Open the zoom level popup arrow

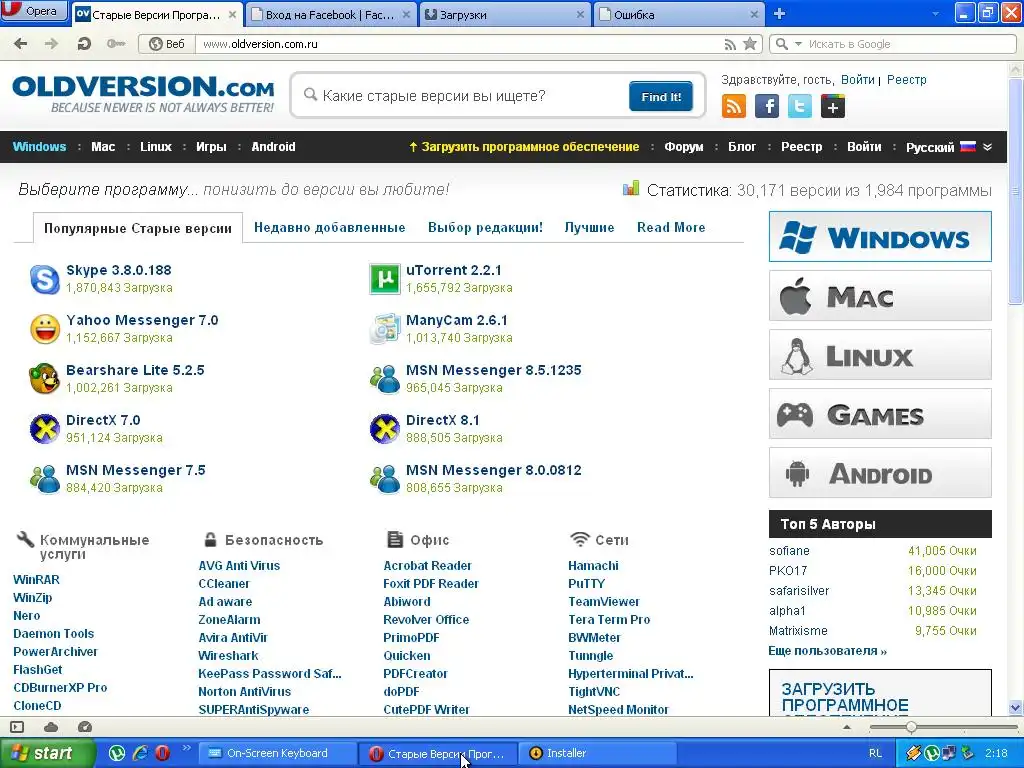tap(847, 727)
